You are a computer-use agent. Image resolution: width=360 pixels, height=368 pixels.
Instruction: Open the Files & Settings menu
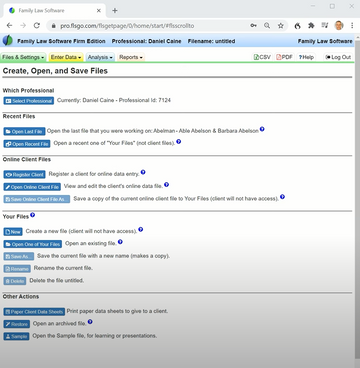(x=23, y=57)
